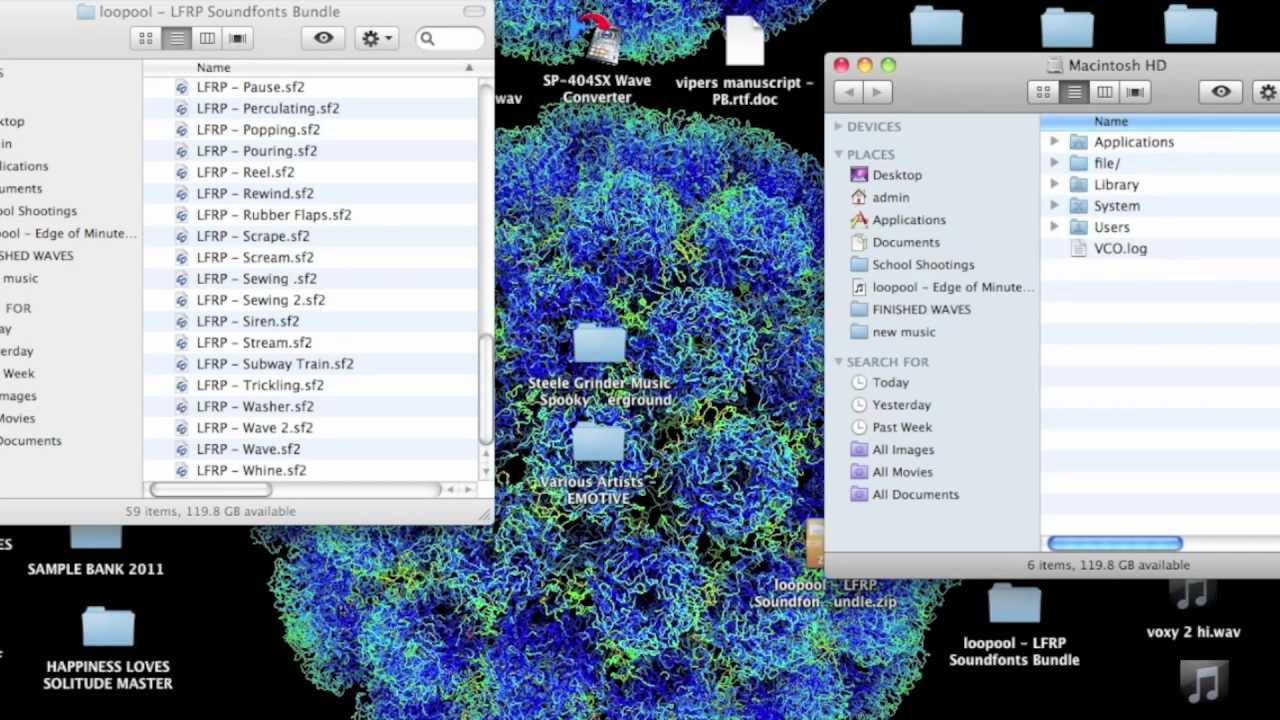Screen dimensions: 1280x720
Task: Click the Name column header in Macintosh HD
Action: point(1160,121)
